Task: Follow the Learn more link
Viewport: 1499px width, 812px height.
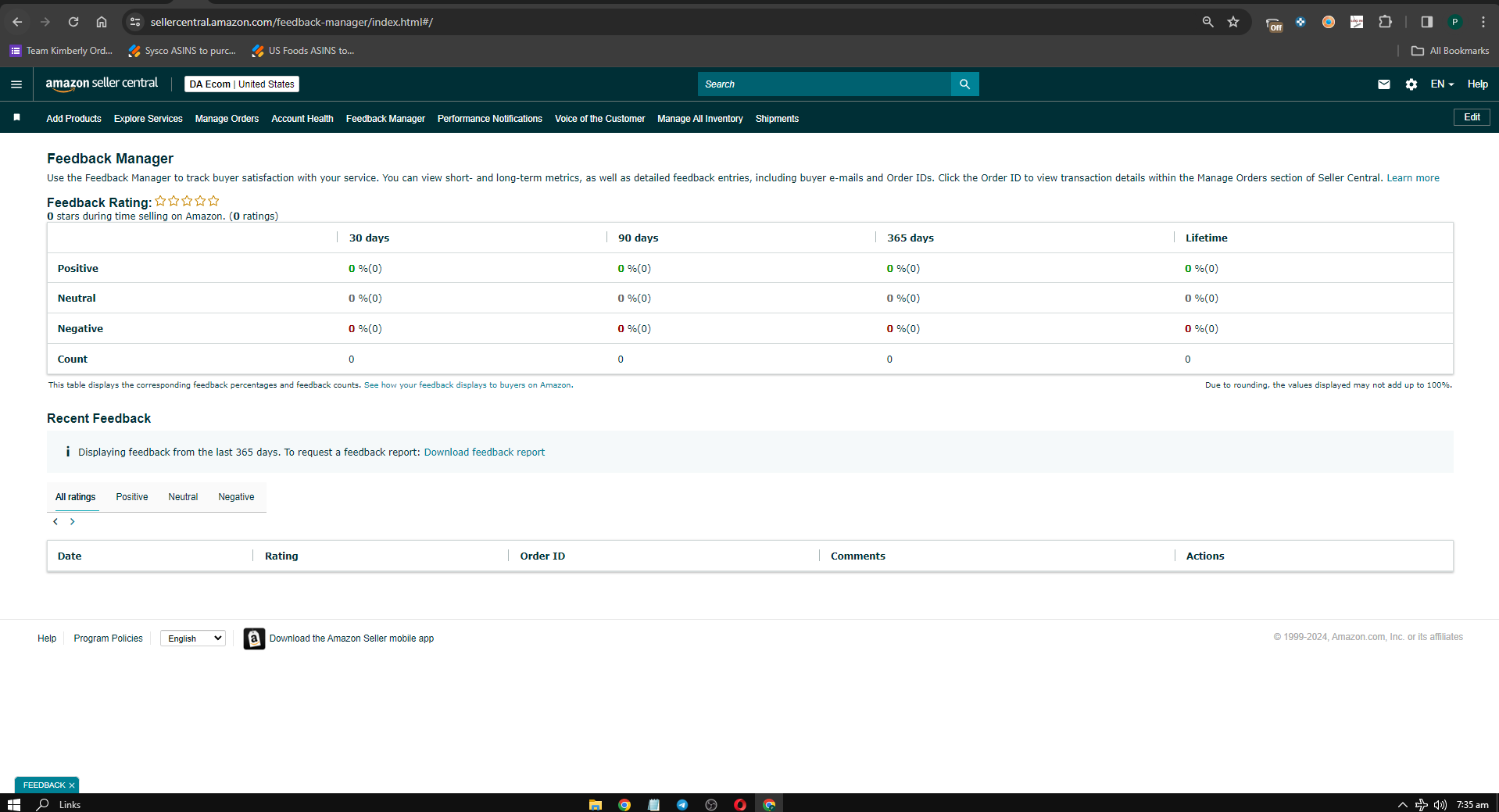Action: click(1413, 178)
